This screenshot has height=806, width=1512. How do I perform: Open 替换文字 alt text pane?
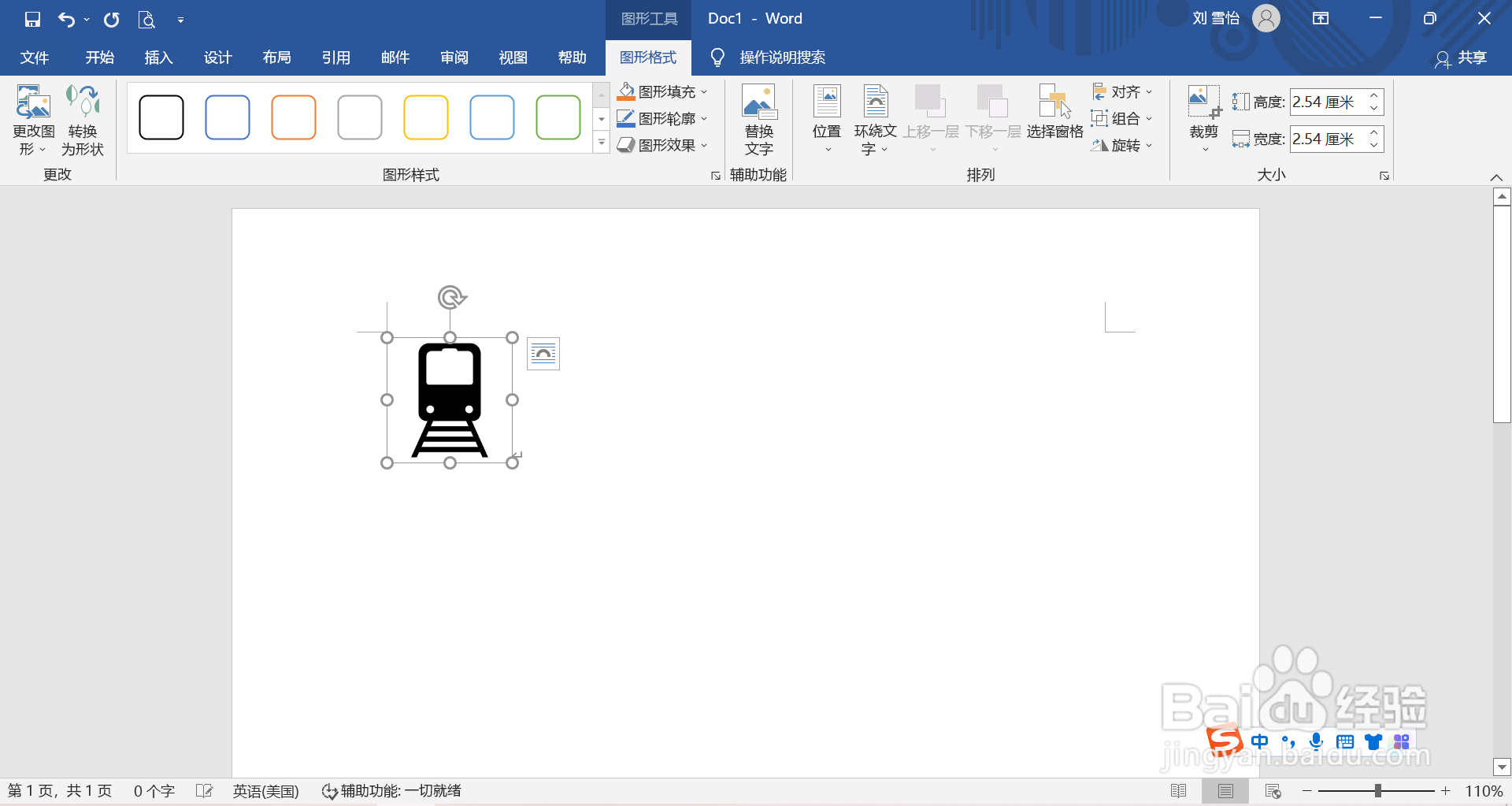click(x=758, y=118)
